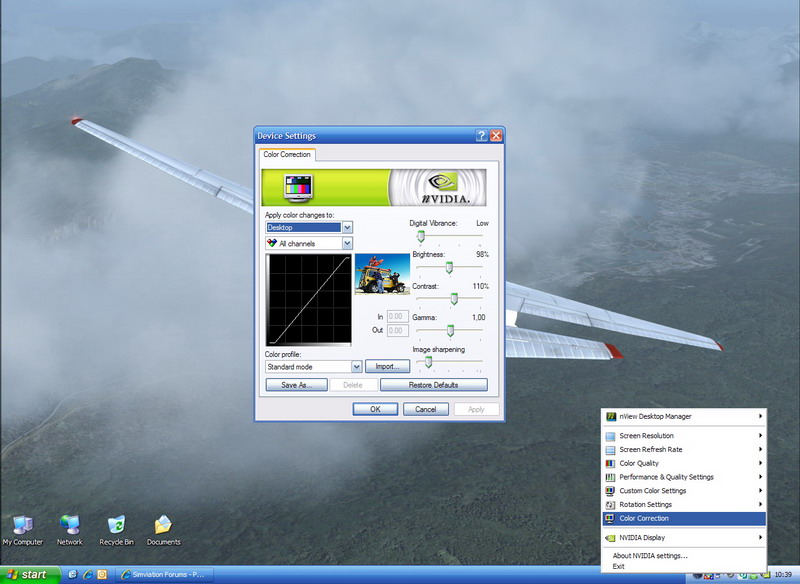Click the nView Desktop Manager icon
This screenshot has width=800, height=584.
tap(610, 416)
